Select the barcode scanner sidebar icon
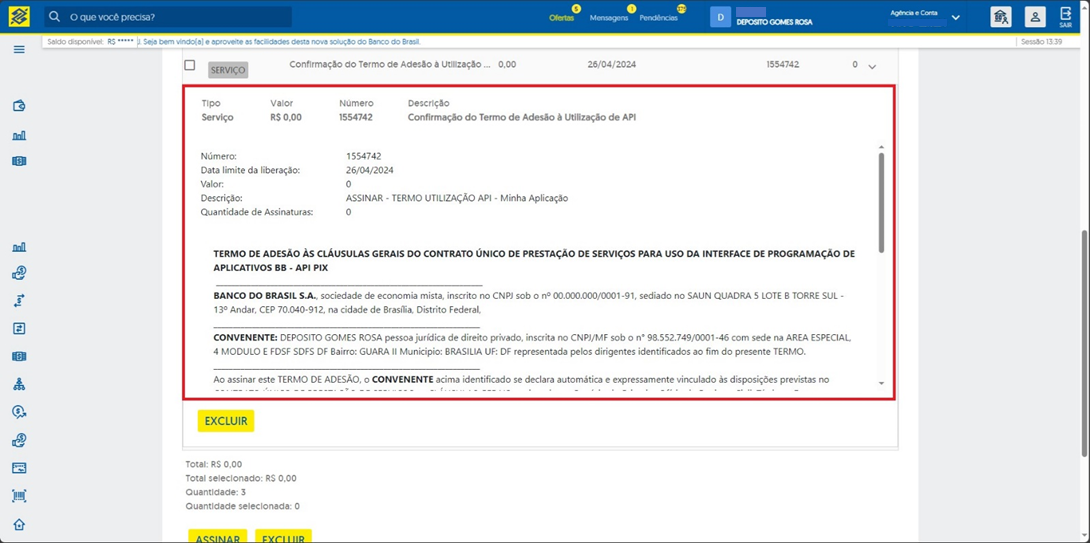Viewport: 1090px width, 543px height. click(x=19, y=496)
